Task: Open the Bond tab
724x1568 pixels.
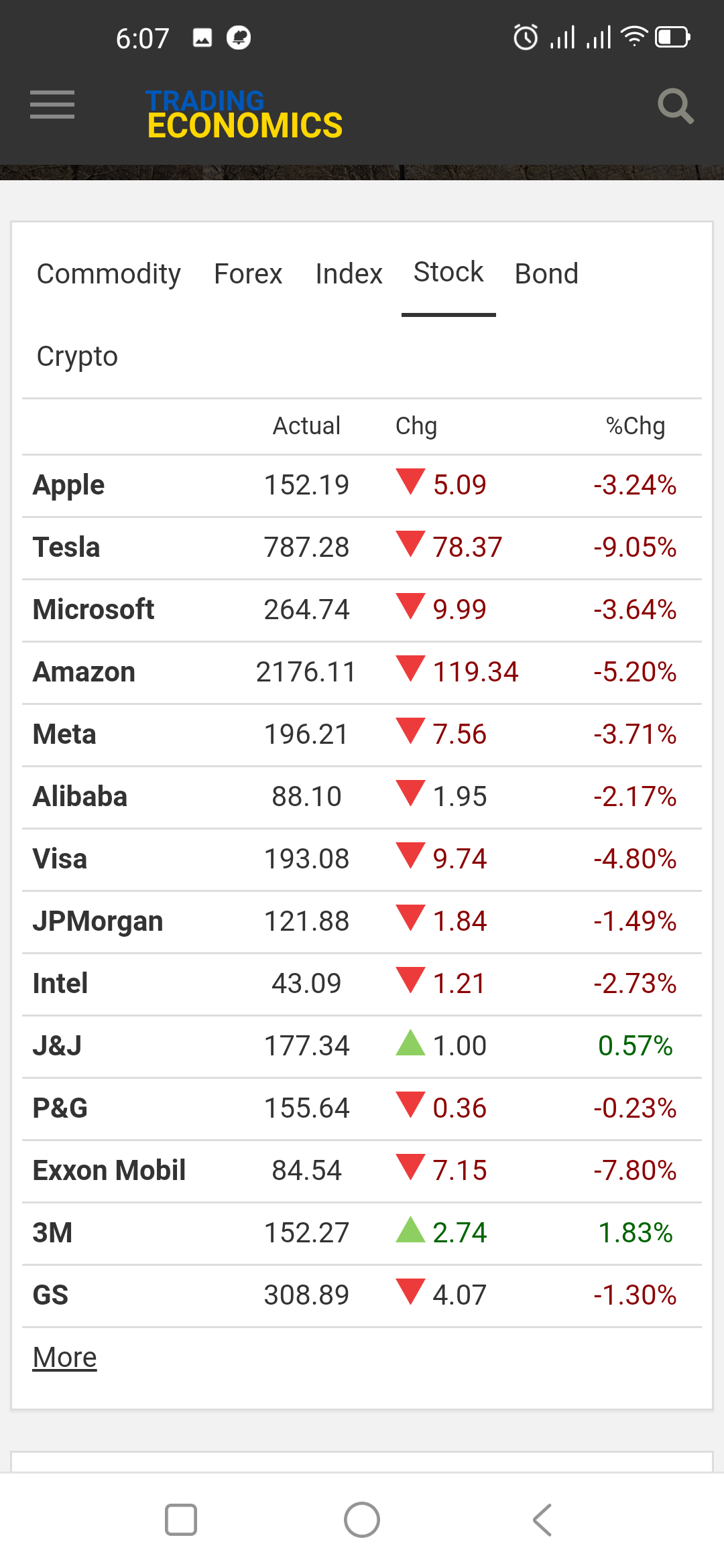Action: tap(546, 274)
